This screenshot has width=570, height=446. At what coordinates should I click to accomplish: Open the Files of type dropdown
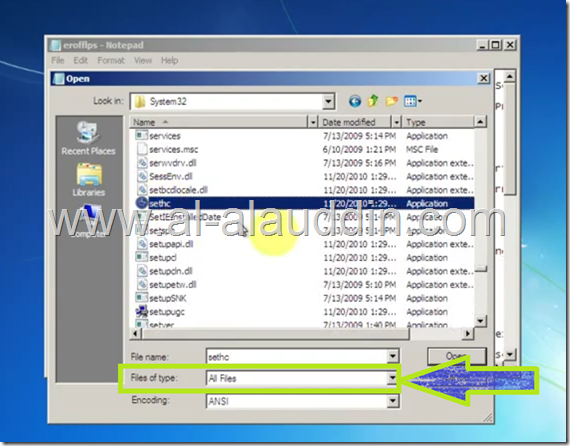point(392,378)
